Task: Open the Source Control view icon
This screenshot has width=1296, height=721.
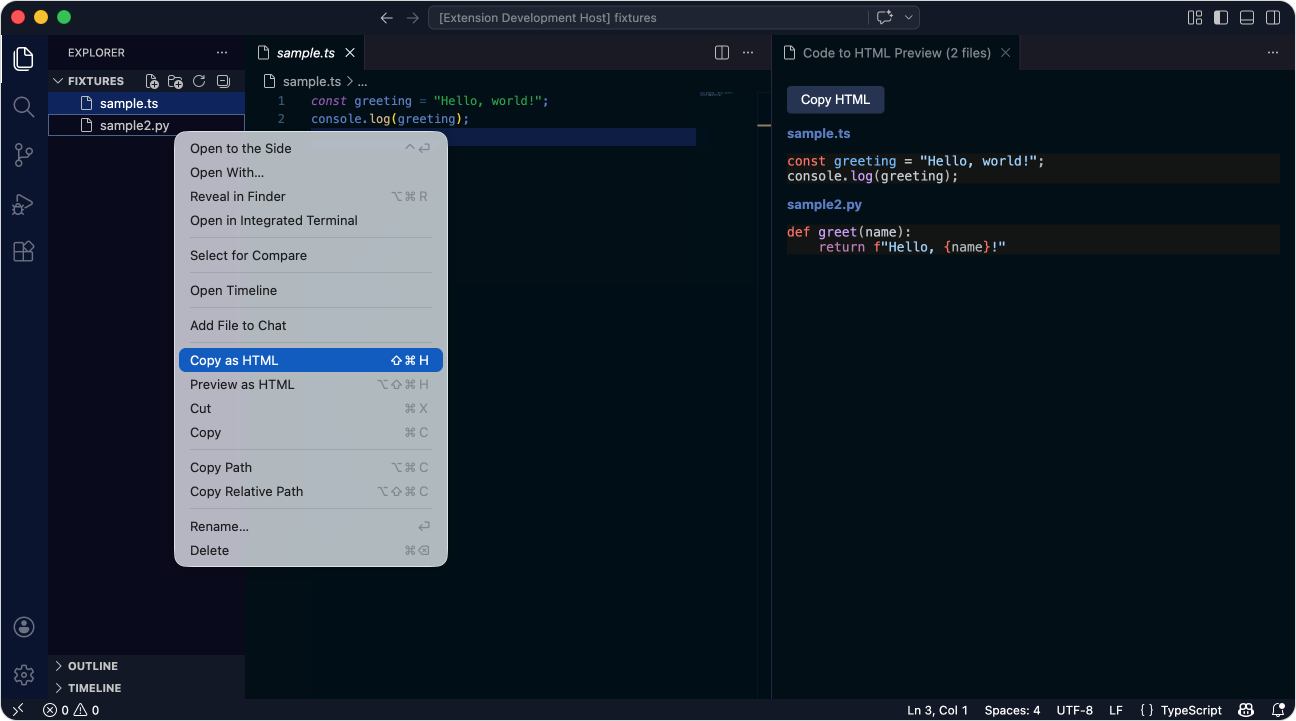Action: pos(24,155)
